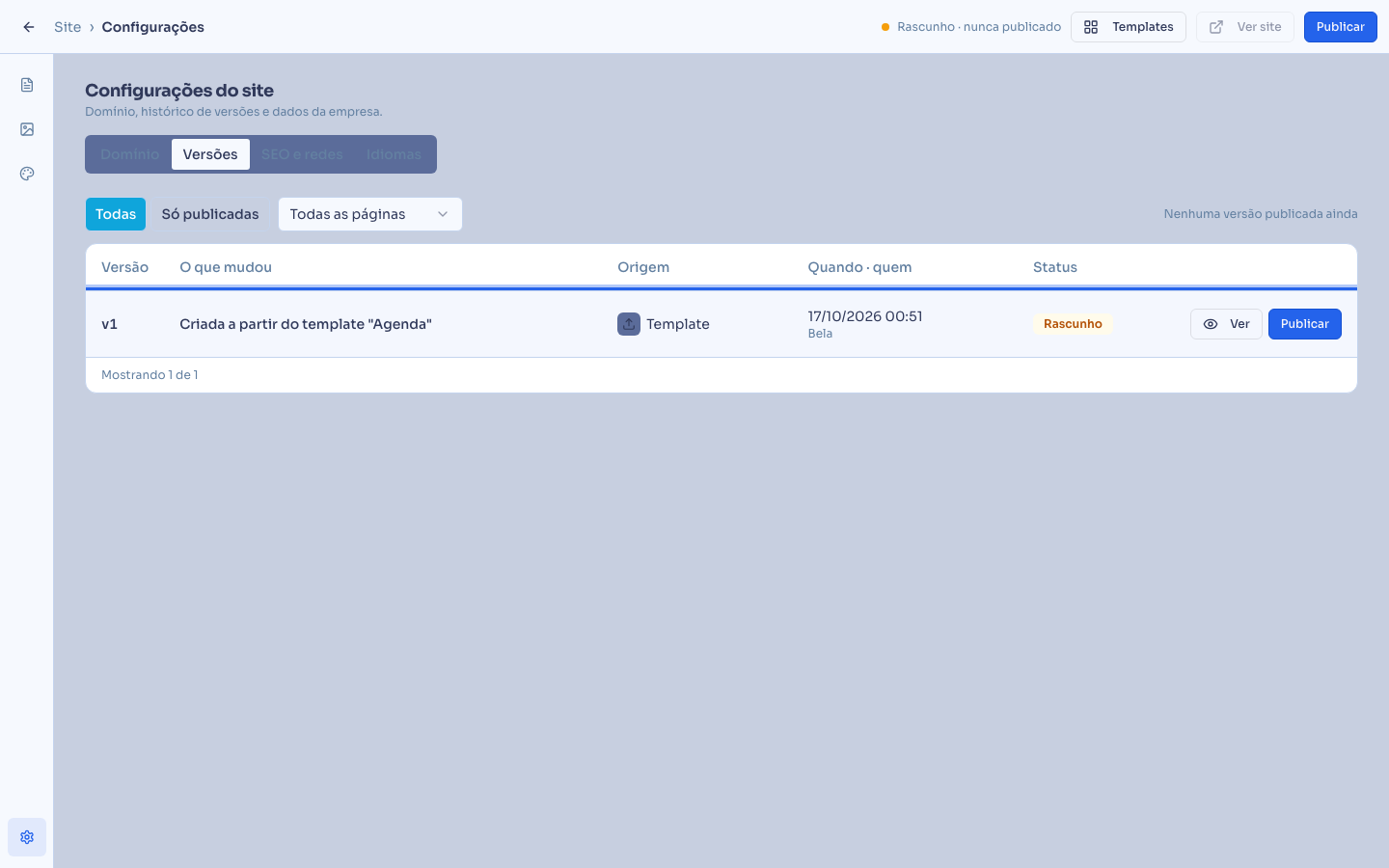Open the pages icon in sidebar

pos(27,85)
